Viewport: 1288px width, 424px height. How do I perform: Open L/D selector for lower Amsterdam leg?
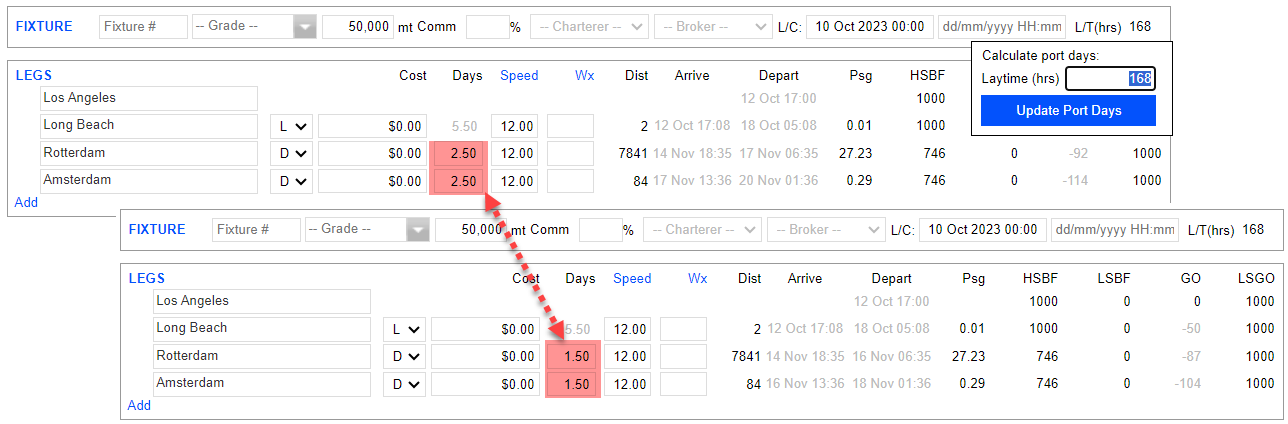(405, 384)
